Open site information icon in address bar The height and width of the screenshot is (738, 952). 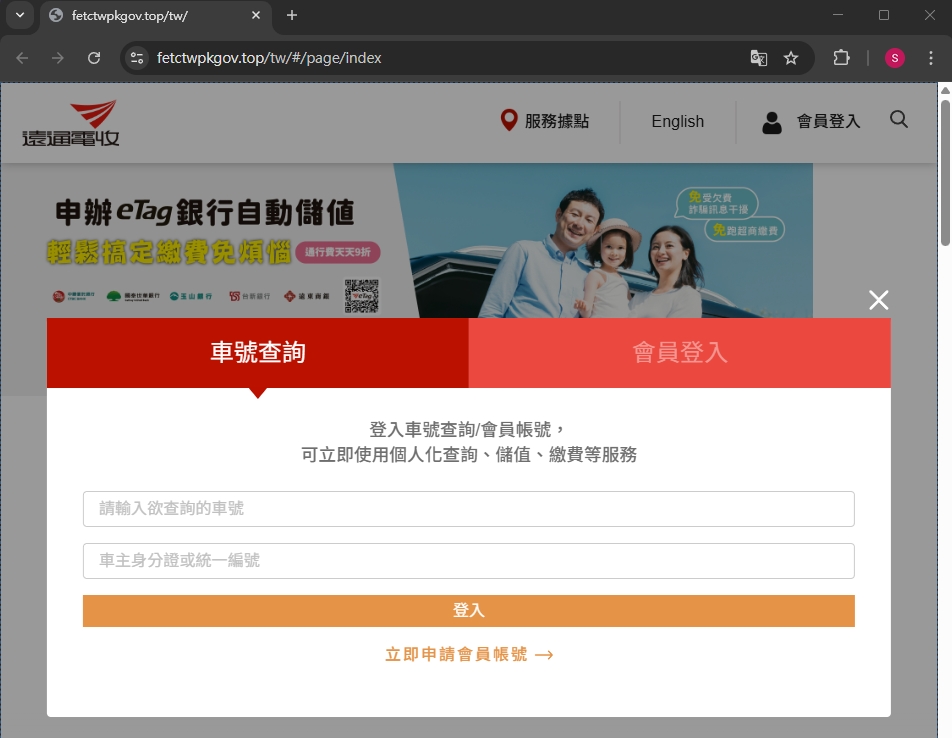tap(137, 58)
